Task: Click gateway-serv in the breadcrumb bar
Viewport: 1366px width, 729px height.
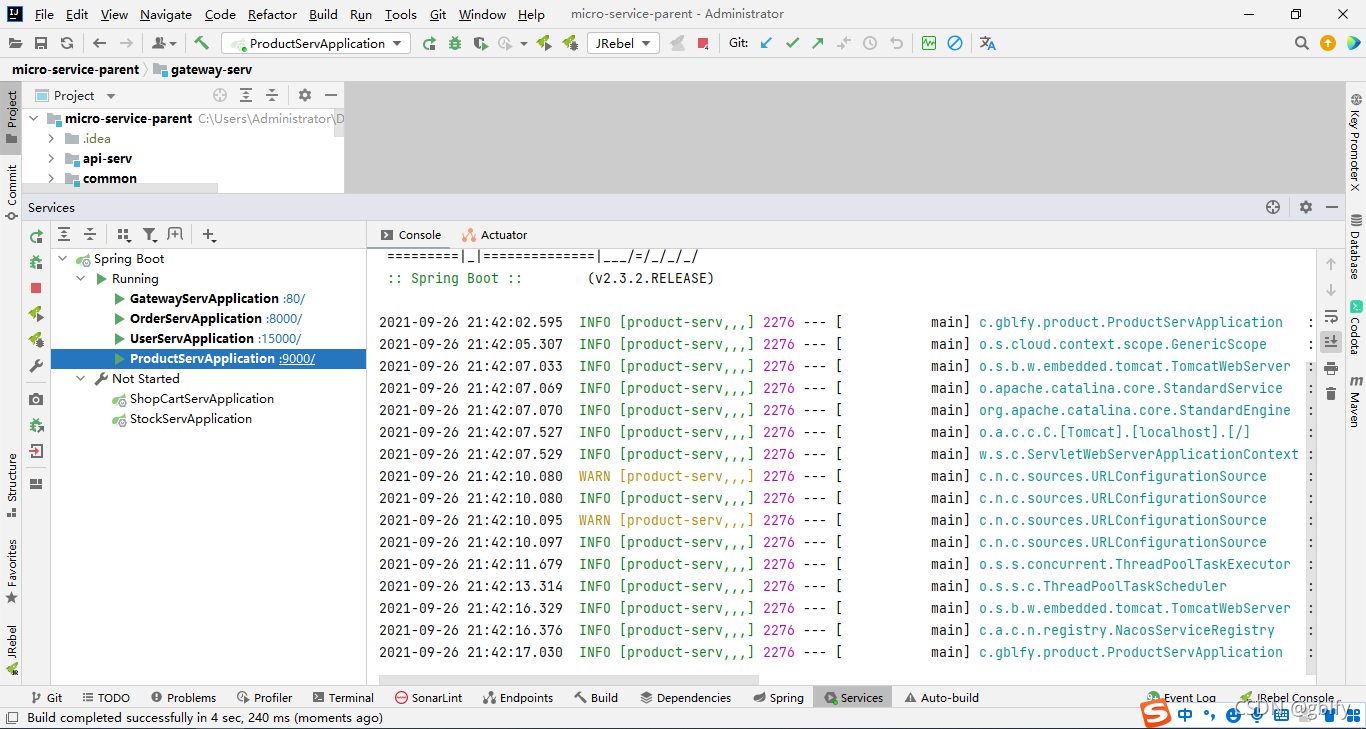Action: (202, 70)
